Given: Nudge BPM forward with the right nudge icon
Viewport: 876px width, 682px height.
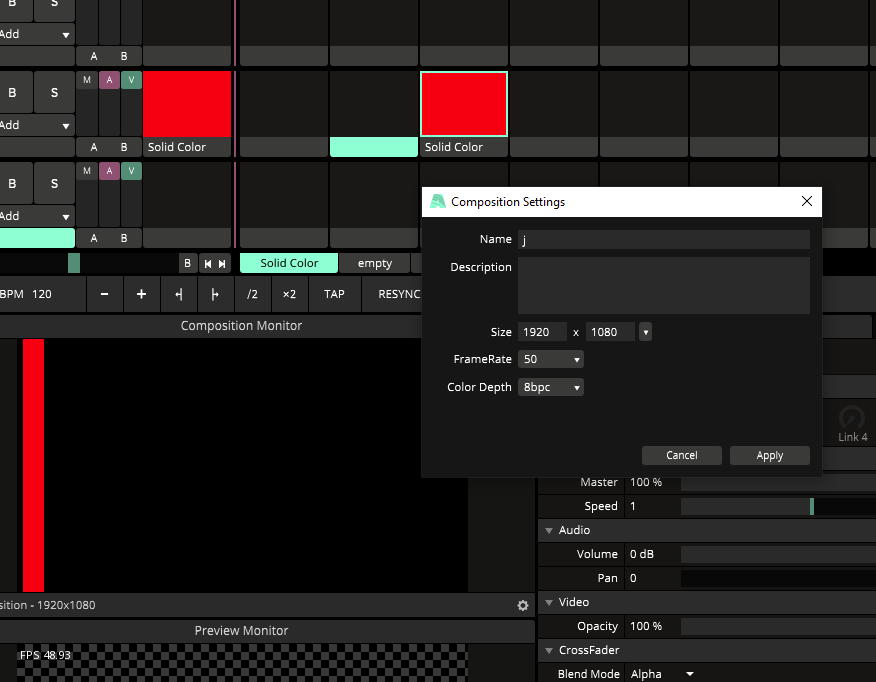Looking at the screenshot, I should [214, 294].
